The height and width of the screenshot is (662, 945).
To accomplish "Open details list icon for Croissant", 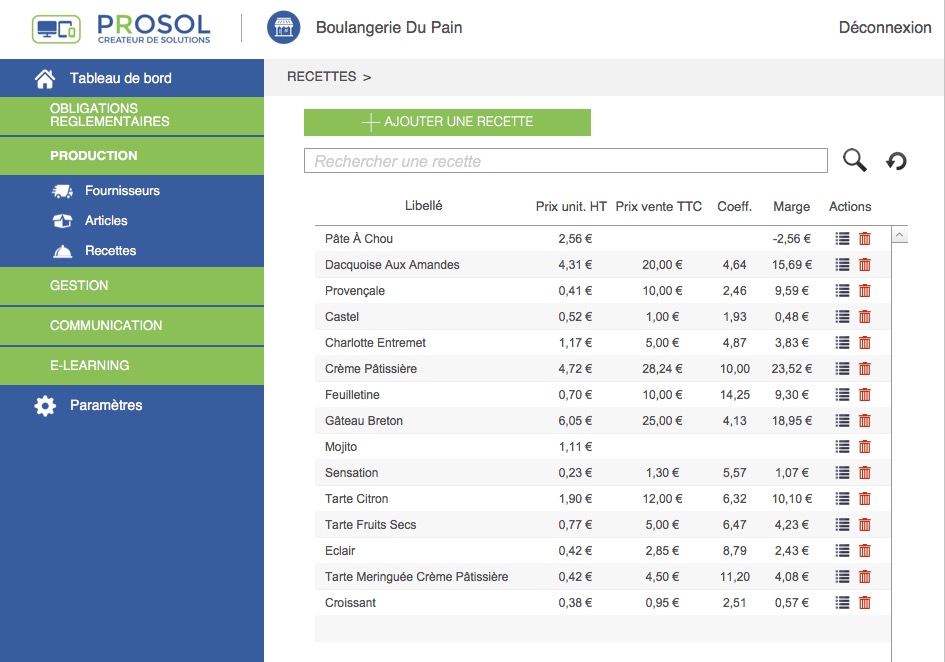I will [842, 603].
